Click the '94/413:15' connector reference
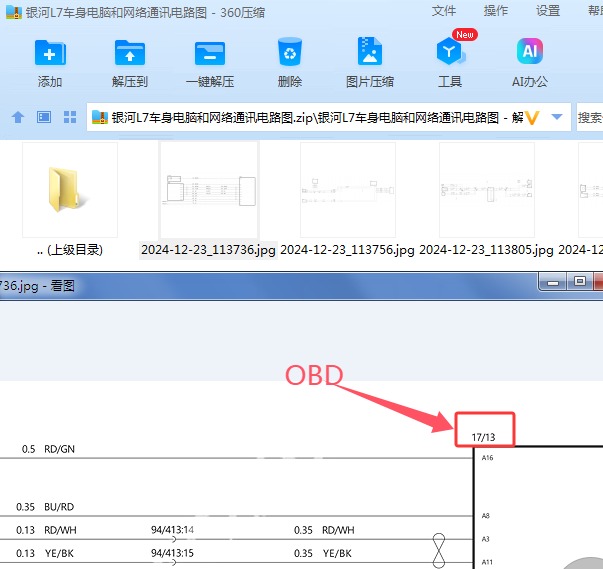Image resolution: width=603 pixels, height=569 pixels. pyautogui.click(x=172, y=553)
